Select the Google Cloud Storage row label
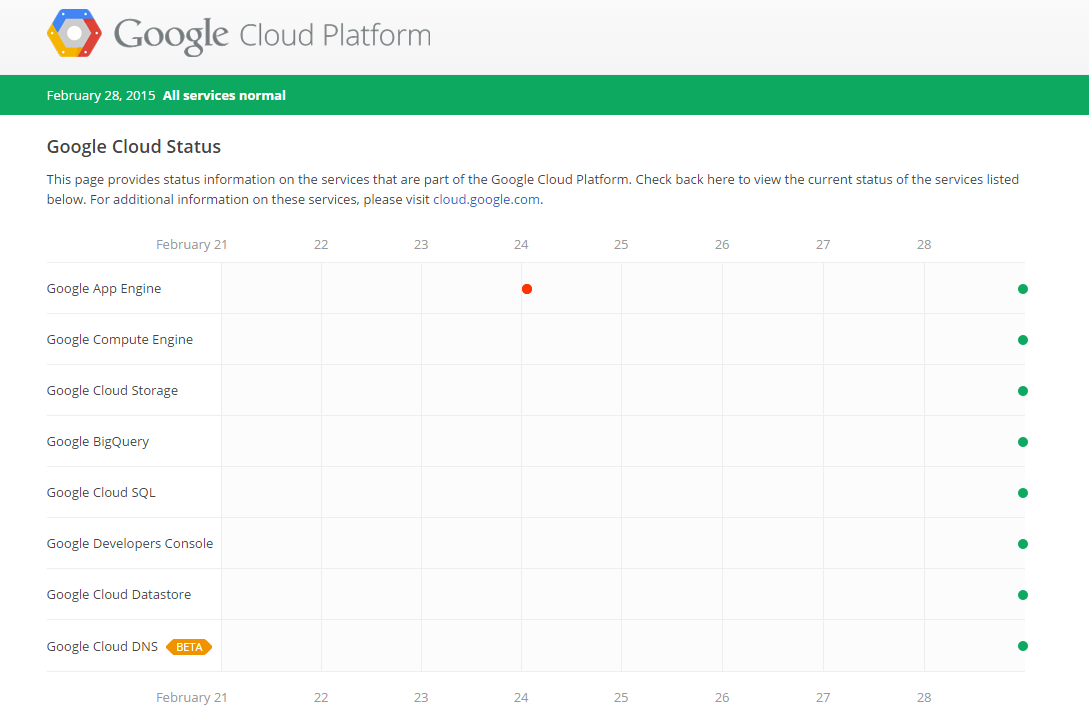 tap(112, 390)
